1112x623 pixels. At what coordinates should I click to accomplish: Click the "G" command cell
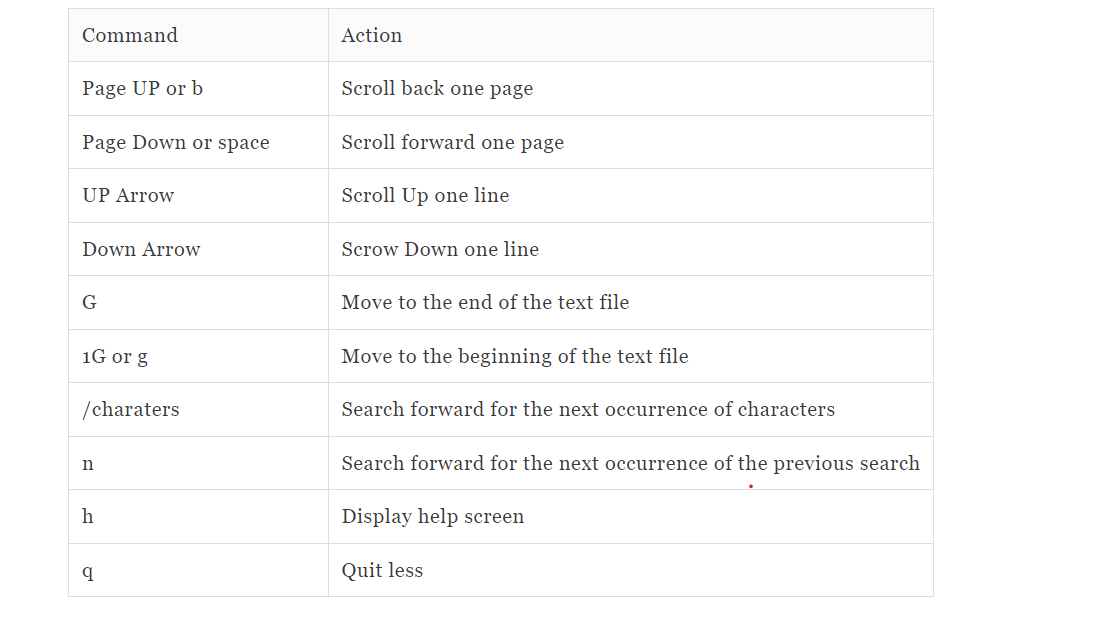(89, 303)
